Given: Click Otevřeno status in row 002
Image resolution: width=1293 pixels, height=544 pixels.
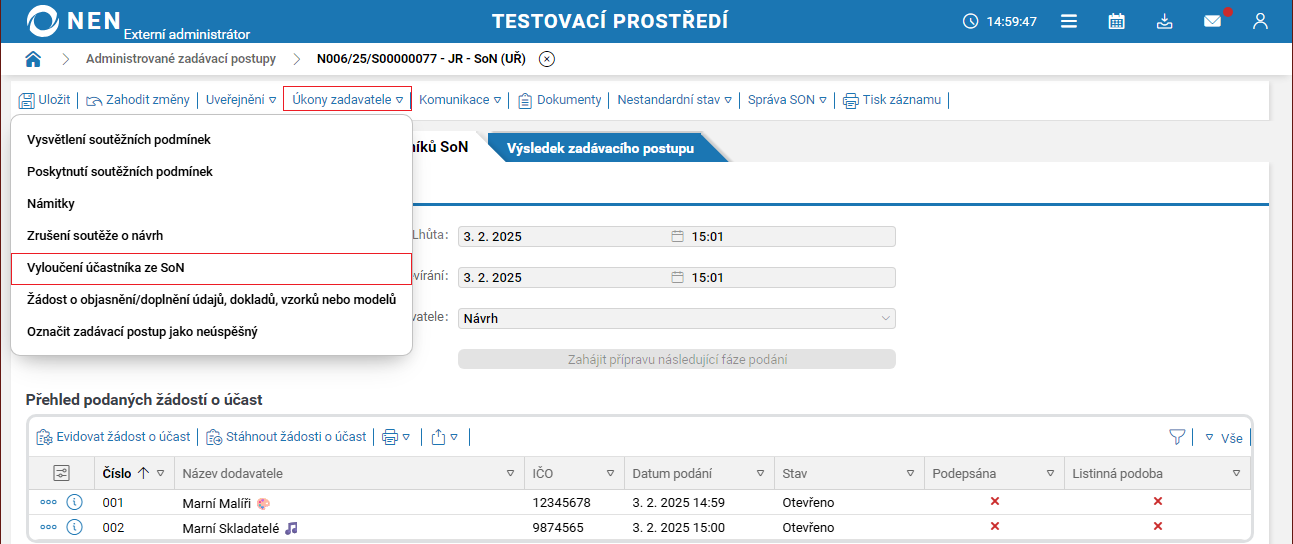Looking at the screenshot, I should coord(808,528).
